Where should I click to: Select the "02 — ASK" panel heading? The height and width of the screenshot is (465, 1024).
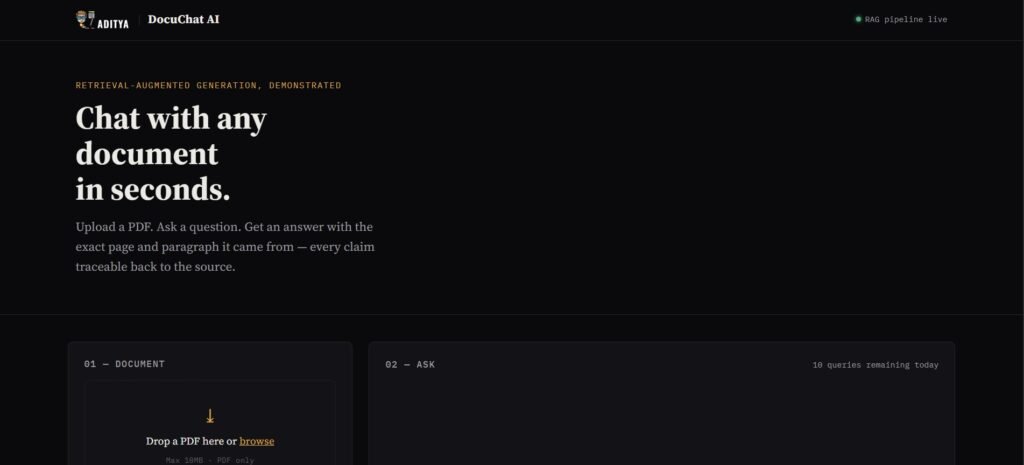pos(410,364)
